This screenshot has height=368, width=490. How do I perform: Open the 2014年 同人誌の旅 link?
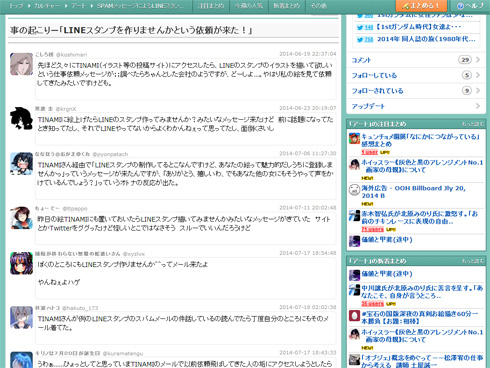(x=426, y=39)
